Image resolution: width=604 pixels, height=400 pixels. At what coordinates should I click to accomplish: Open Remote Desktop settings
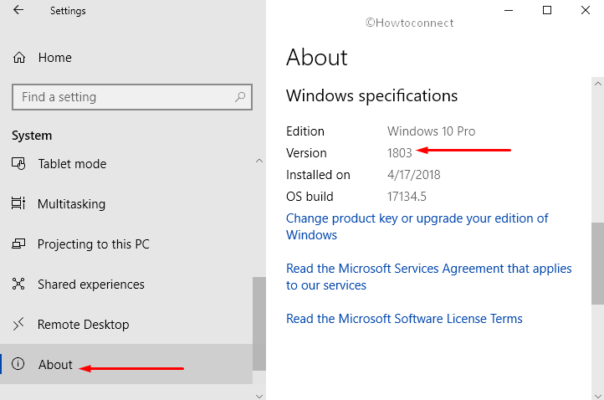click(x=83, y=324)
